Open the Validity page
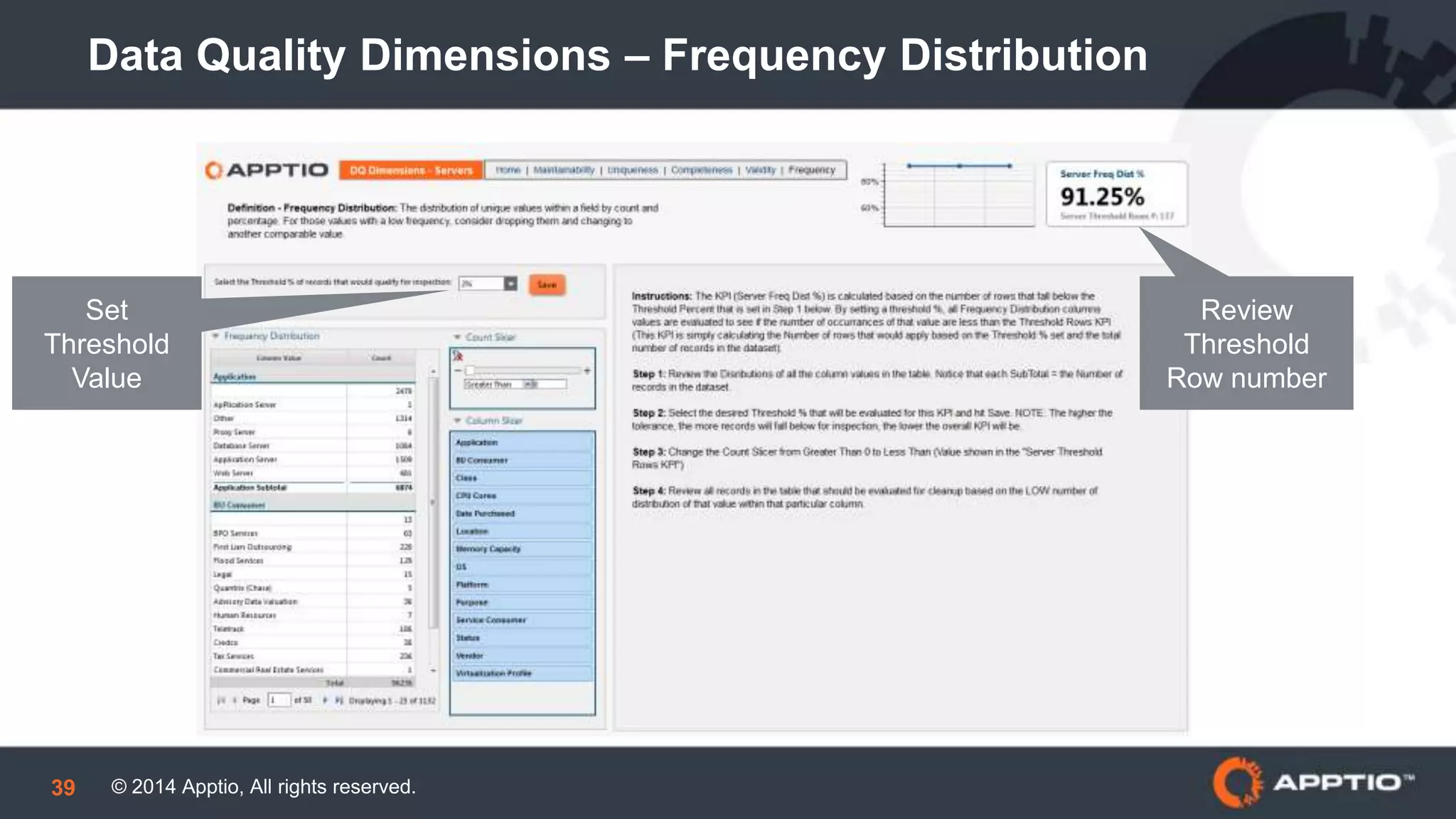This screenshot has height=819, width=1456. [760, 170]
